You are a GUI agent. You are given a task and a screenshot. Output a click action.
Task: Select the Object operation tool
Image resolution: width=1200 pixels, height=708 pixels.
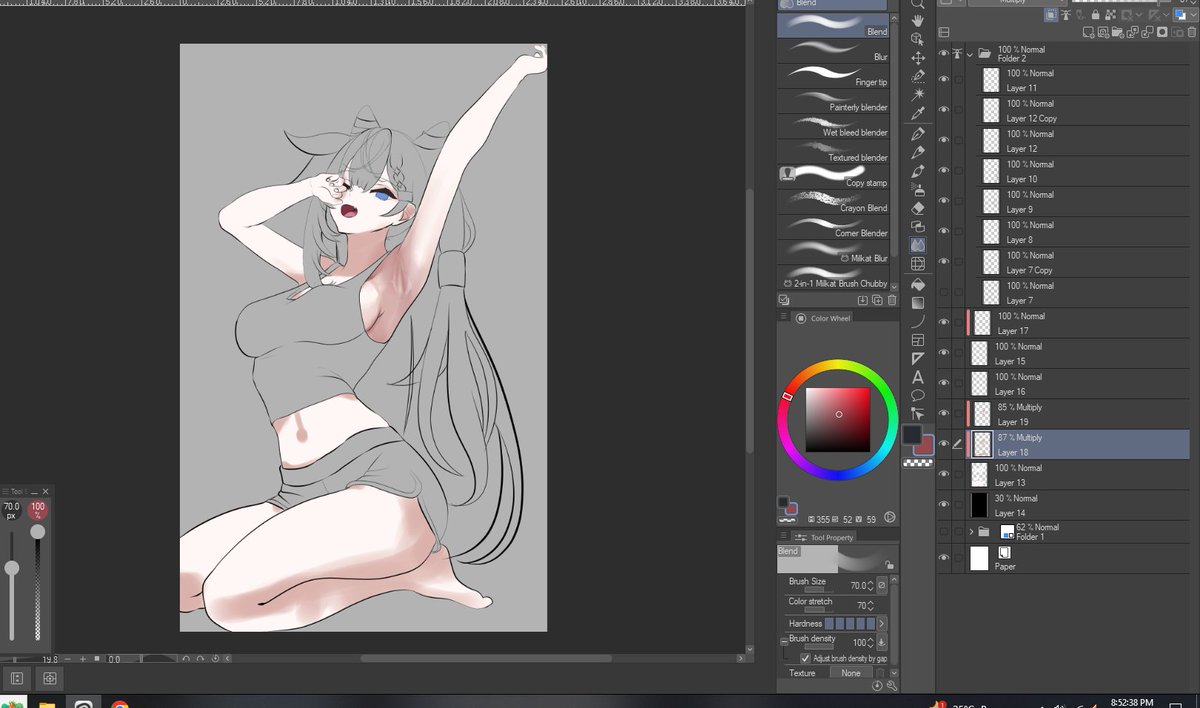tap(918, 39)
